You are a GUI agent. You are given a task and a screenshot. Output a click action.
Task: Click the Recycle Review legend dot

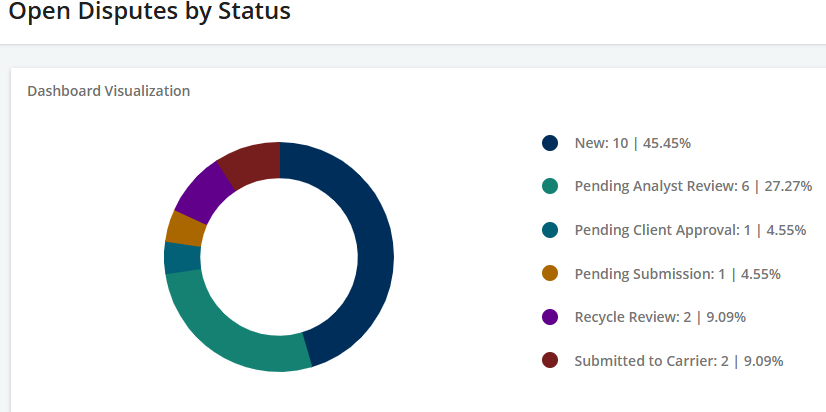point(549,317)
